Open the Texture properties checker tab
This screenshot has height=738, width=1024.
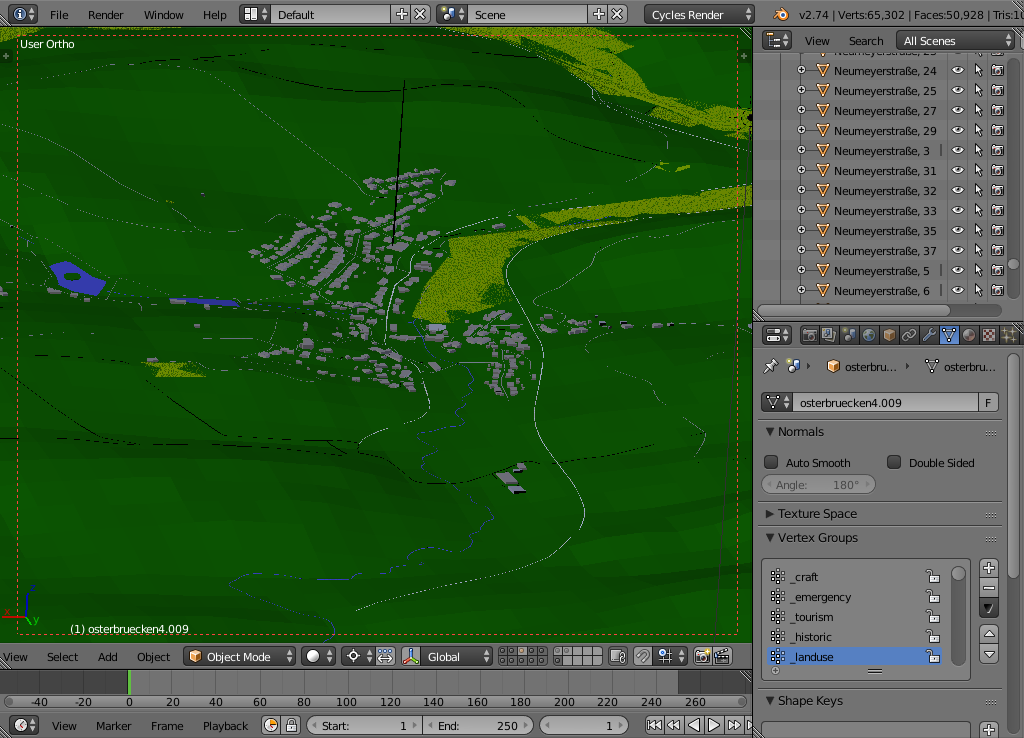coord(989,336)
